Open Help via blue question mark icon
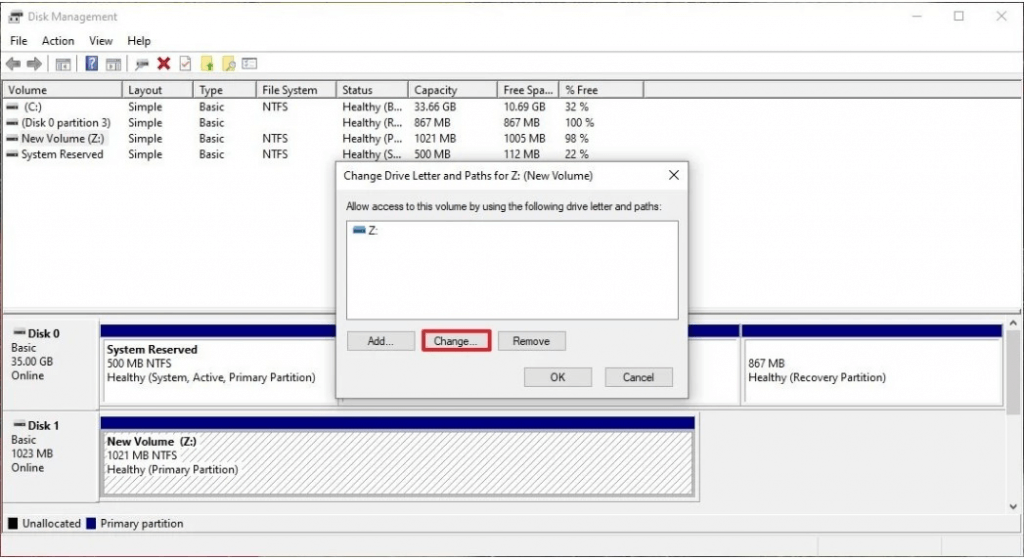 (92, 63)
